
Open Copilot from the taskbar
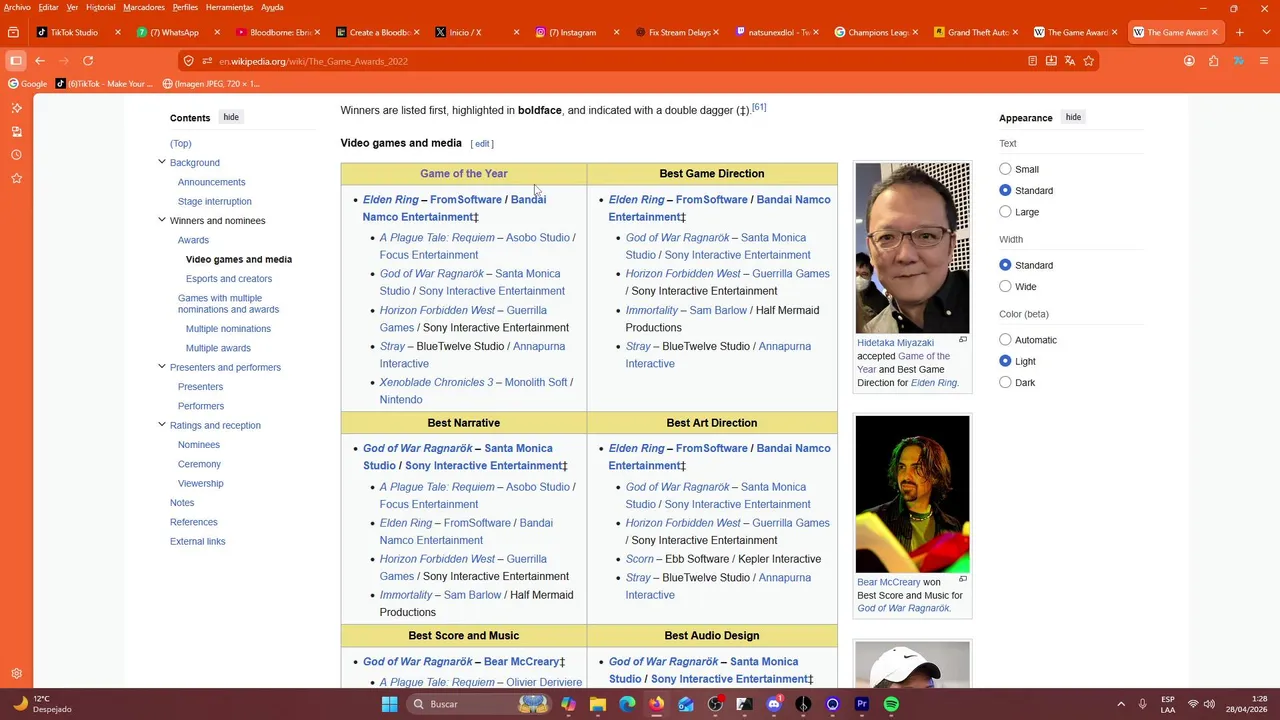click(x=568, y=704)
